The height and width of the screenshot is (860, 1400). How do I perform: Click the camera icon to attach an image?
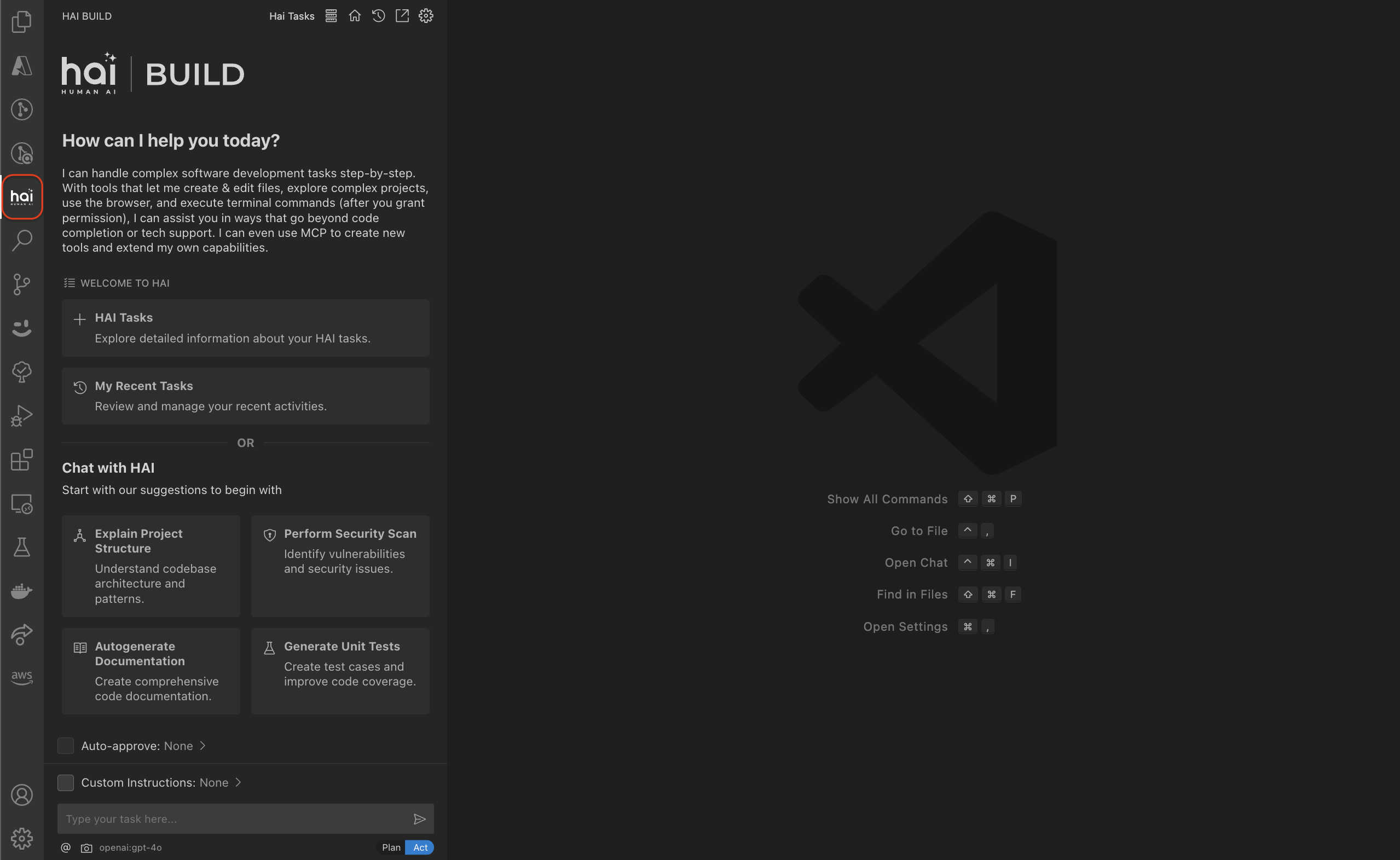coord(86,847)
